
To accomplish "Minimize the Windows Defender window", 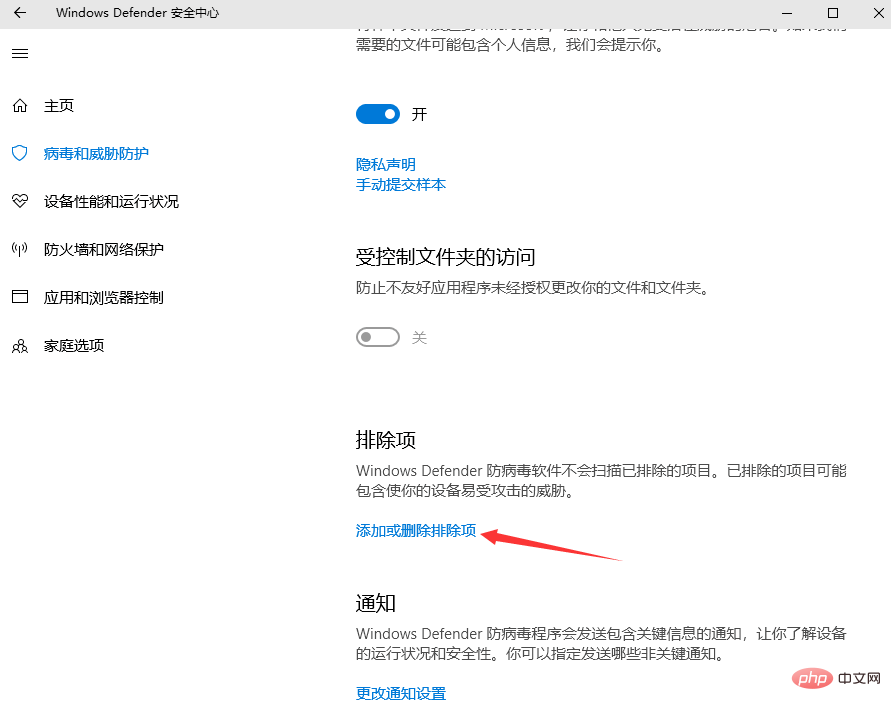I will tap(787, 13).
